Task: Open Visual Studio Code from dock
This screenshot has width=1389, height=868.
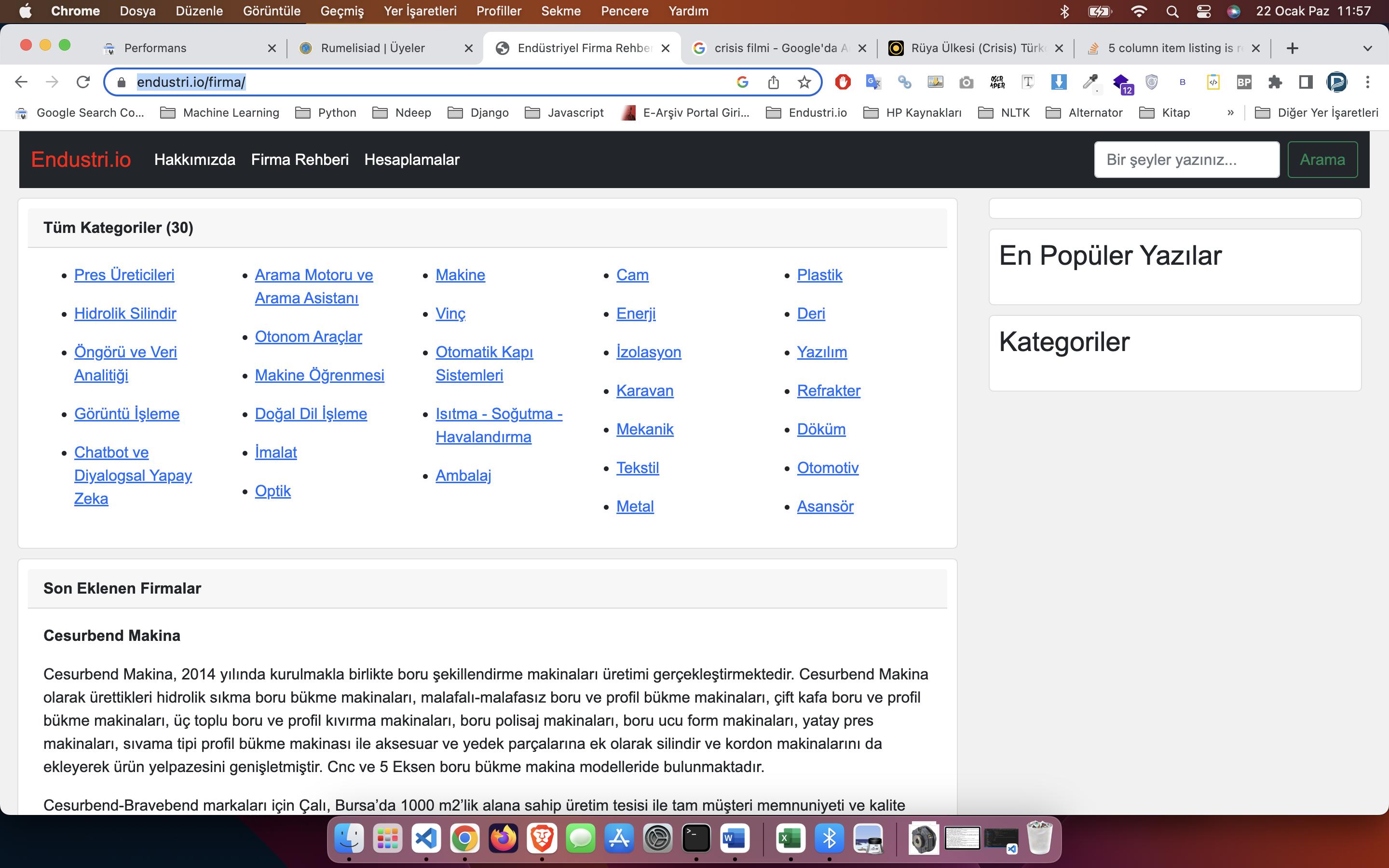Action: [426, 839]
